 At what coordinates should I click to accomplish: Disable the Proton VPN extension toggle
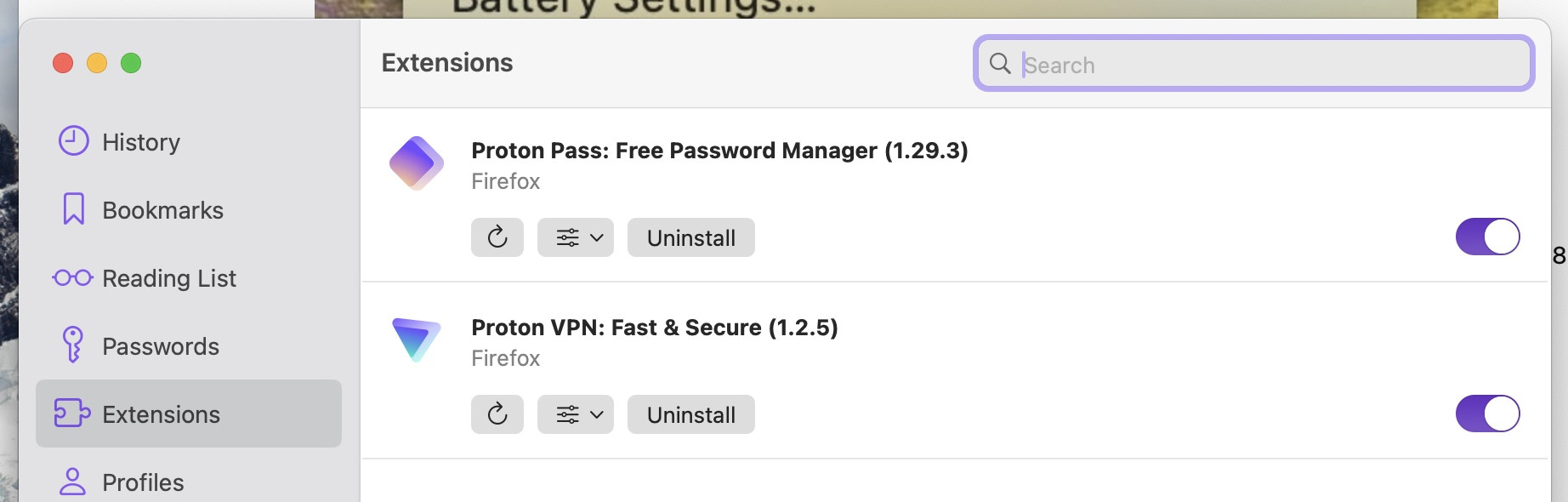[1487, 414]
